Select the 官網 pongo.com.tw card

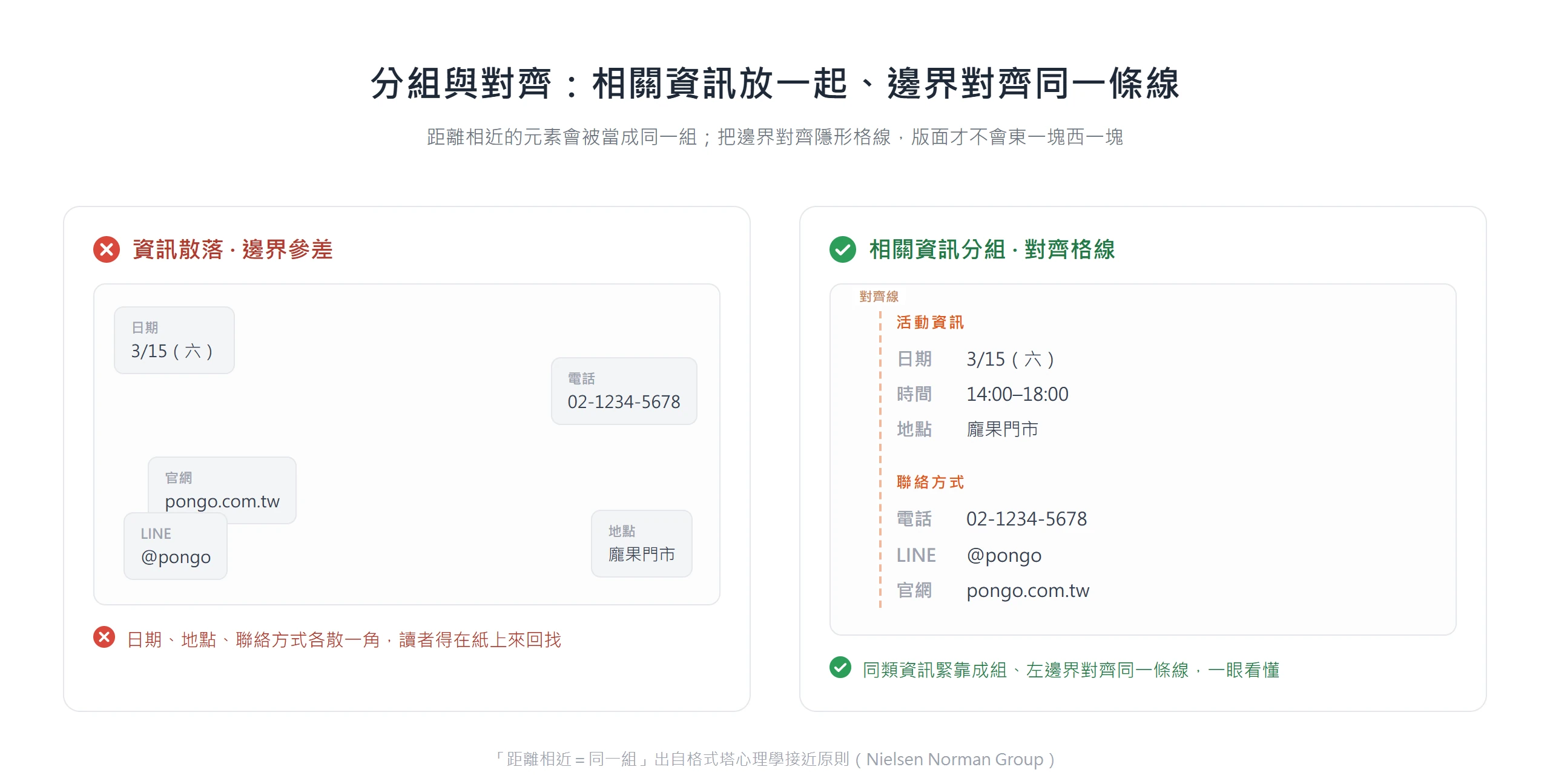click(x=222, y=490)
